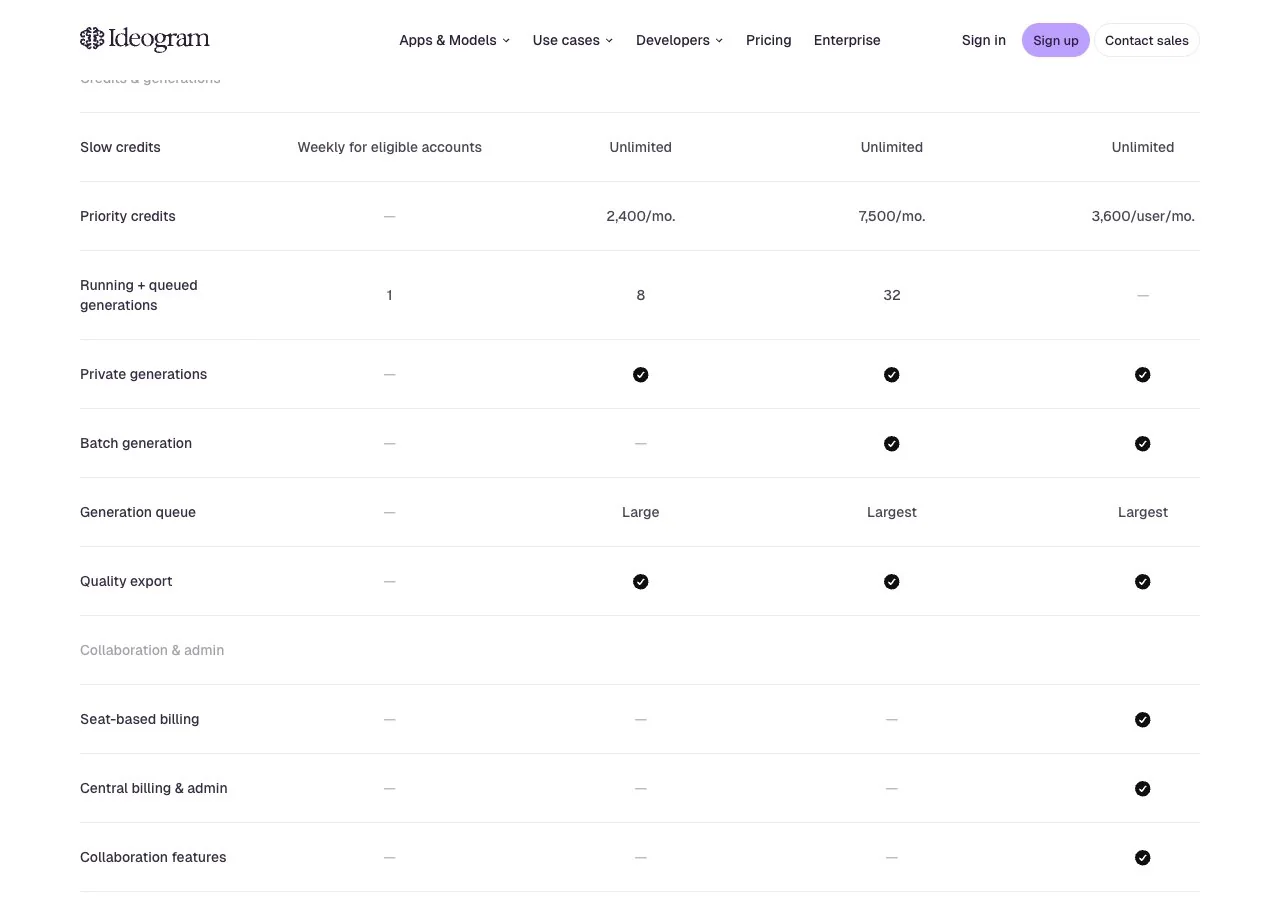Image resolution: width=1280 pixels, height=900 pixels.
Task: Click Batch generation checkmark in the 3,600/user/mo. column
Action: coord(1143,444)
